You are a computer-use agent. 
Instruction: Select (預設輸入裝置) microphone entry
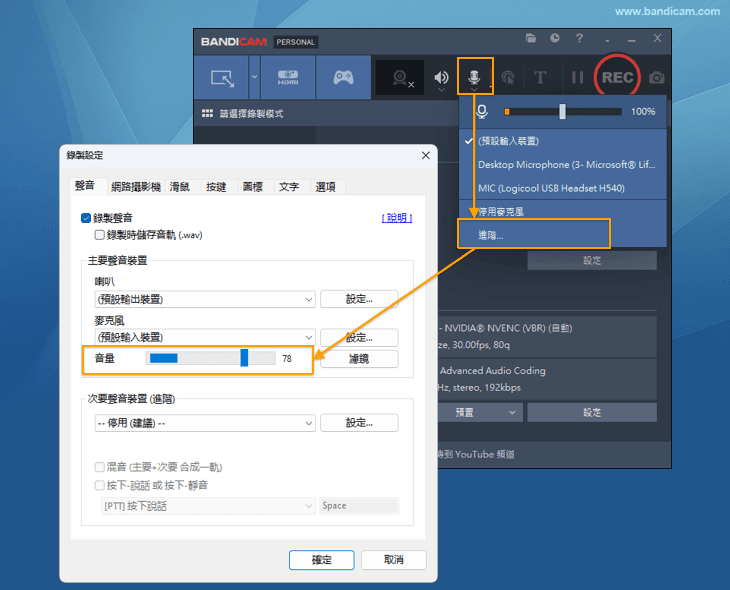point(563,141)
